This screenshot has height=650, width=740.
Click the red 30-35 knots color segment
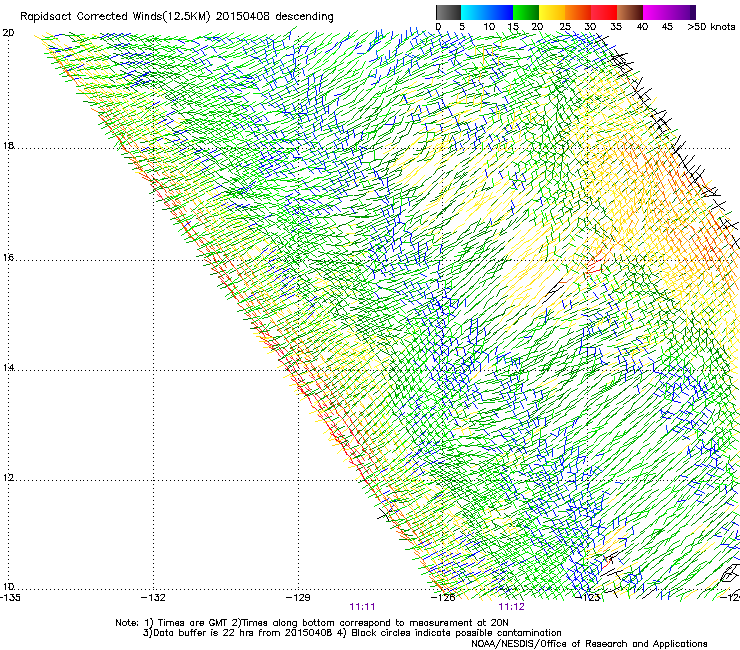[x=604, y=12]
